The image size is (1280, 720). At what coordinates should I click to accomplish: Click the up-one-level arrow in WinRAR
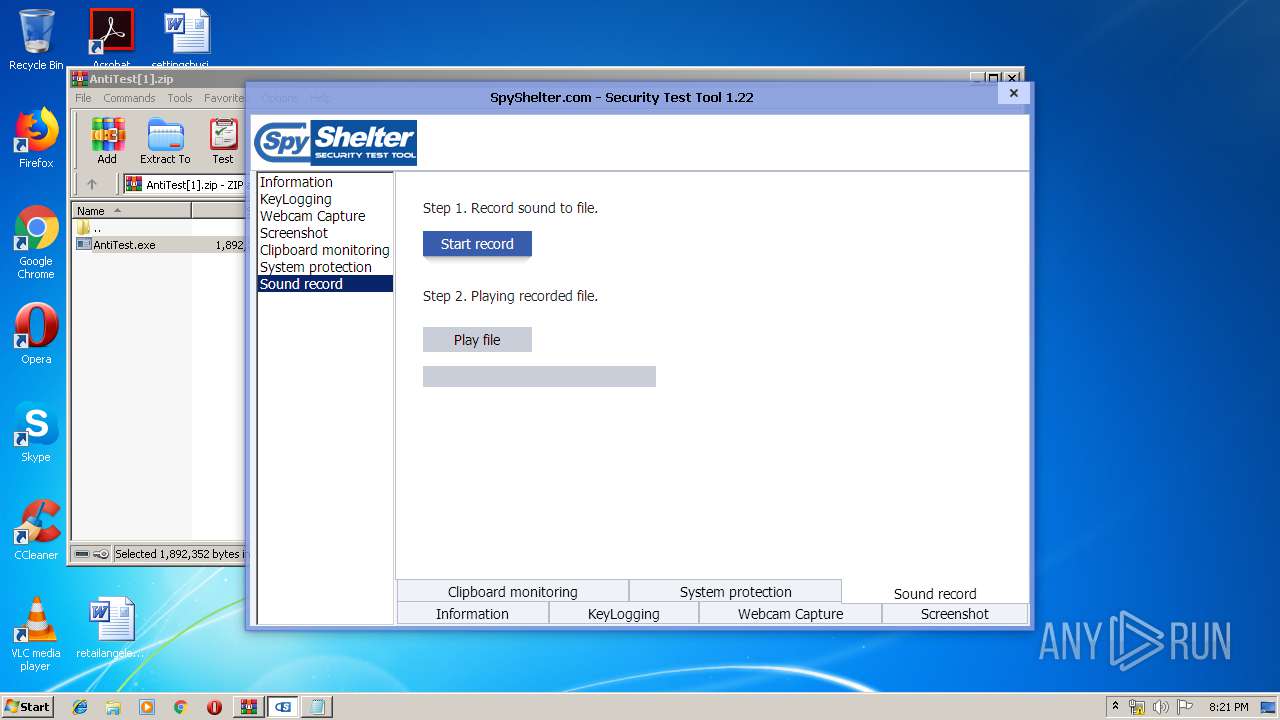(x=92, y=184)
